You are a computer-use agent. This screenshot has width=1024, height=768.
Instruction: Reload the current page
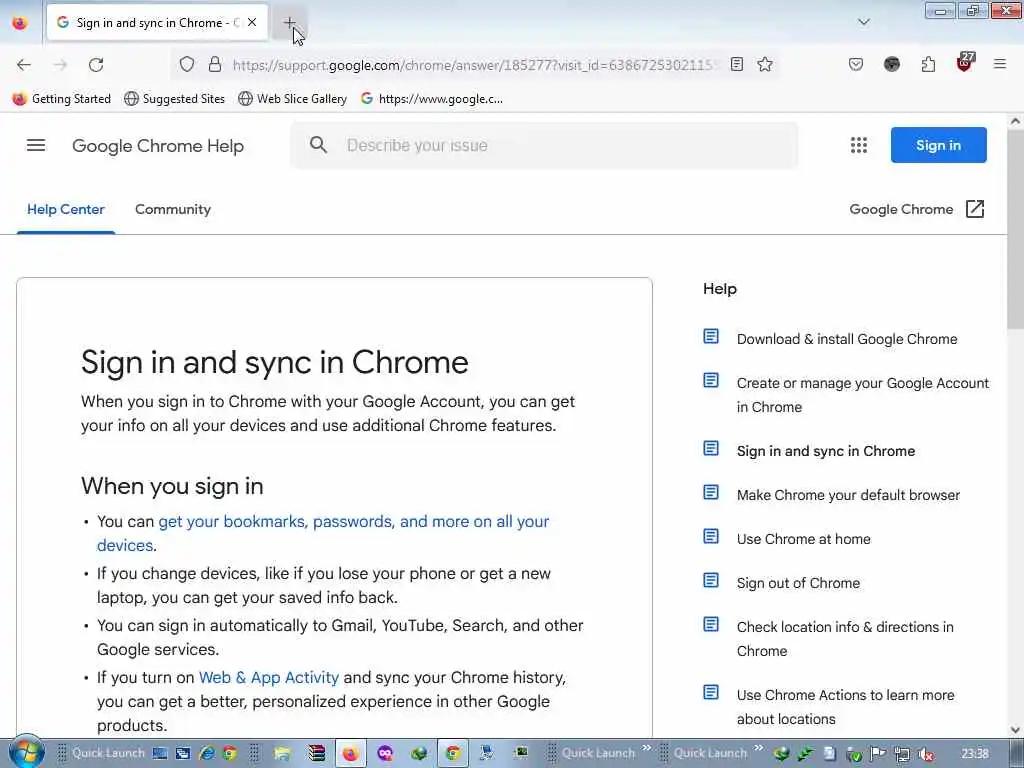96,65
